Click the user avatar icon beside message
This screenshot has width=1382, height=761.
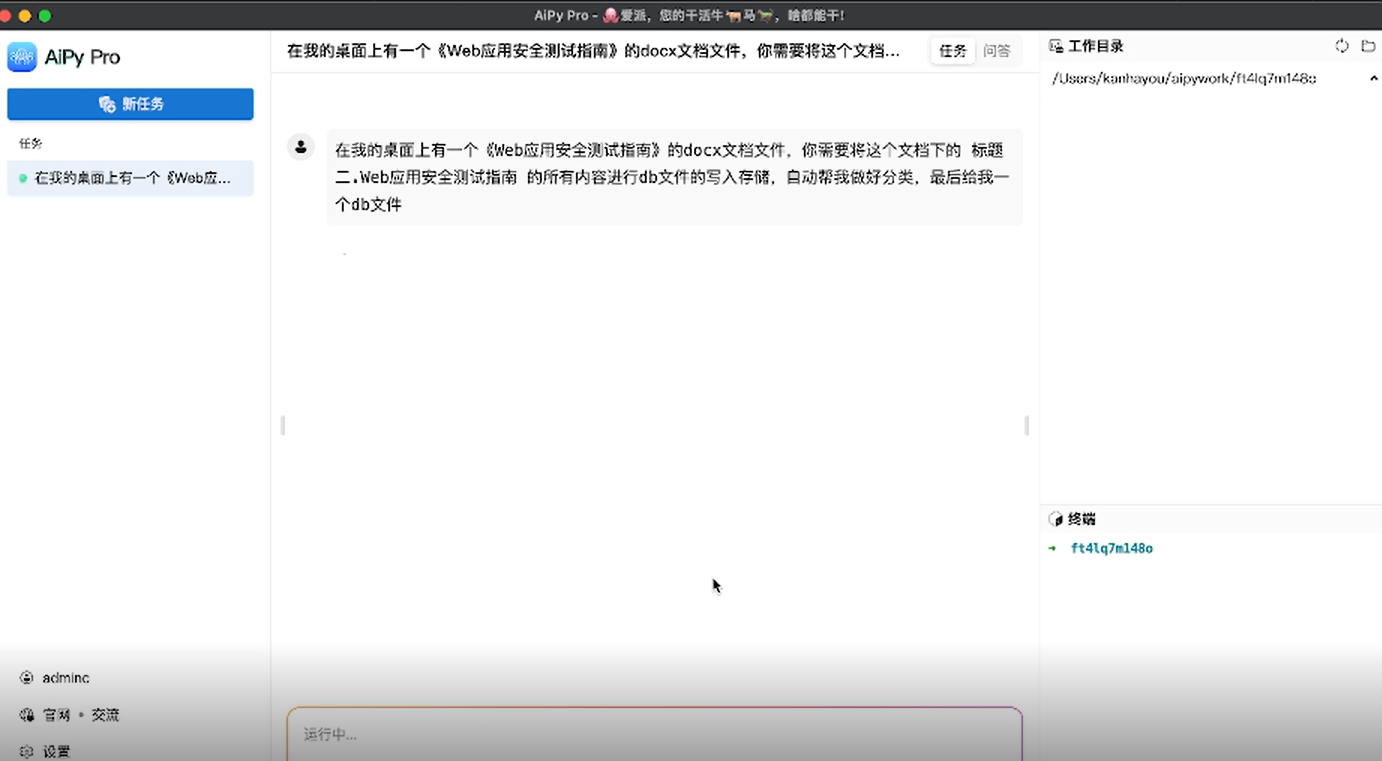300,147
